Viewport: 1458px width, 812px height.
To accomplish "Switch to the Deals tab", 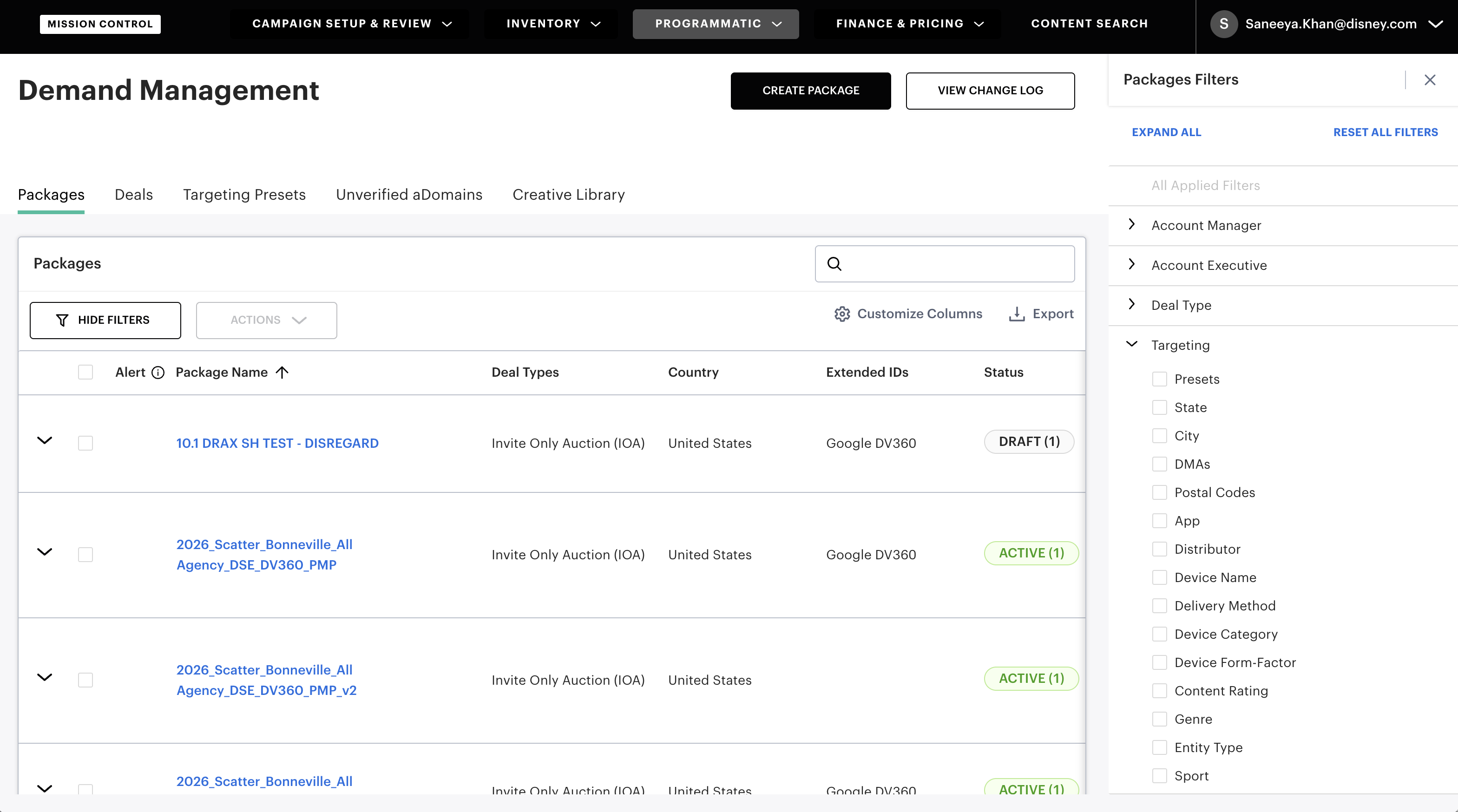I will tap(133, 195).
